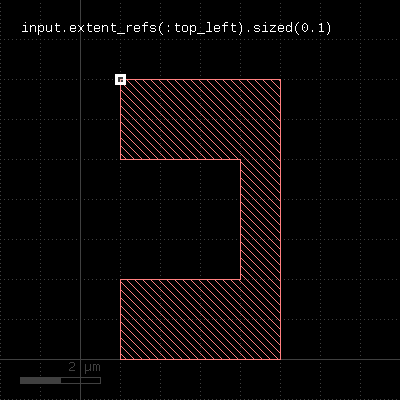Click the word "extent_refs" in the title text
The image size is (400, 400).
click(113, 28)
